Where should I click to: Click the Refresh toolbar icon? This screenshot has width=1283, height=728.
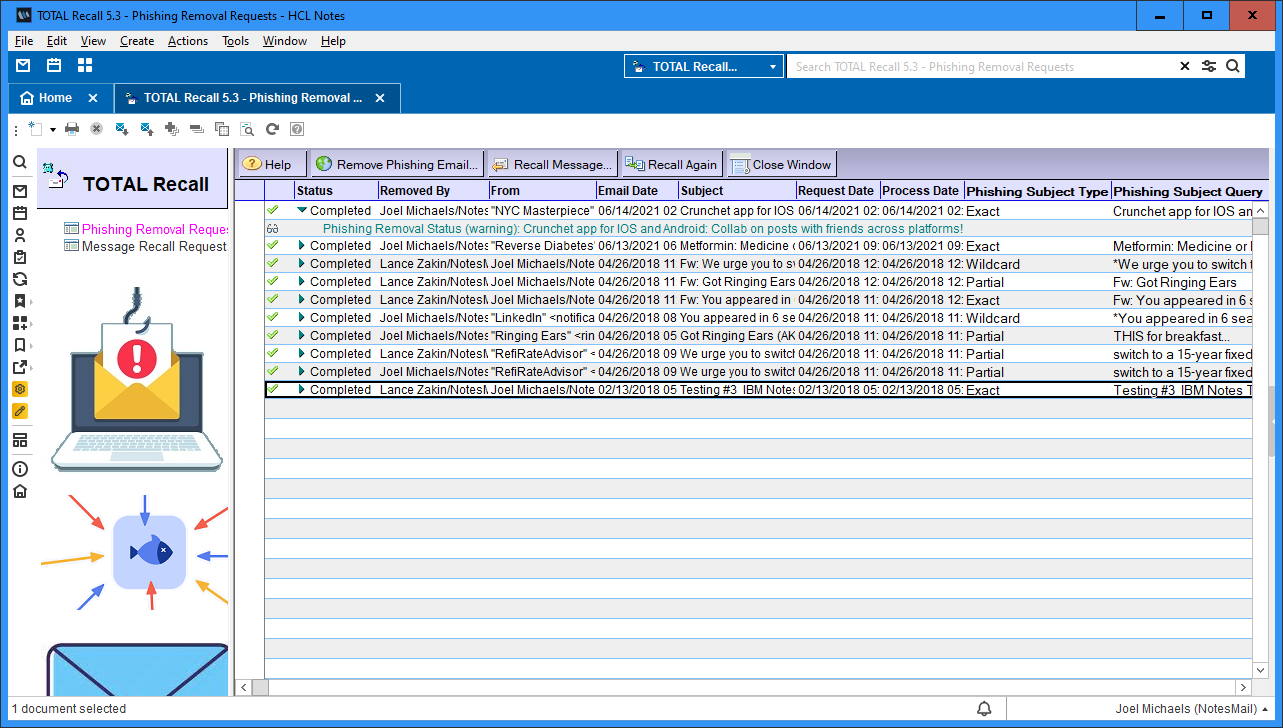pyautogui.click(x=272, y=129)
